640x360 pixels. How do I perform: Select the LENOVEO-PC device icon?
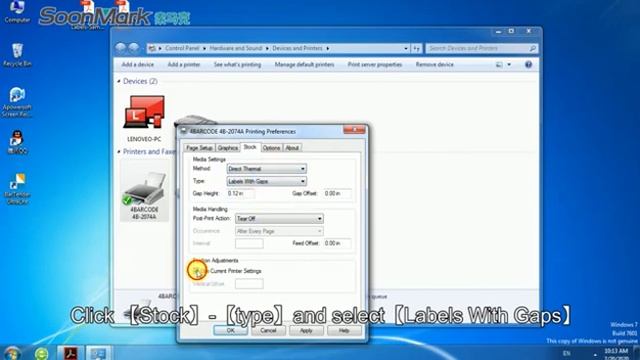pos(144,118)
